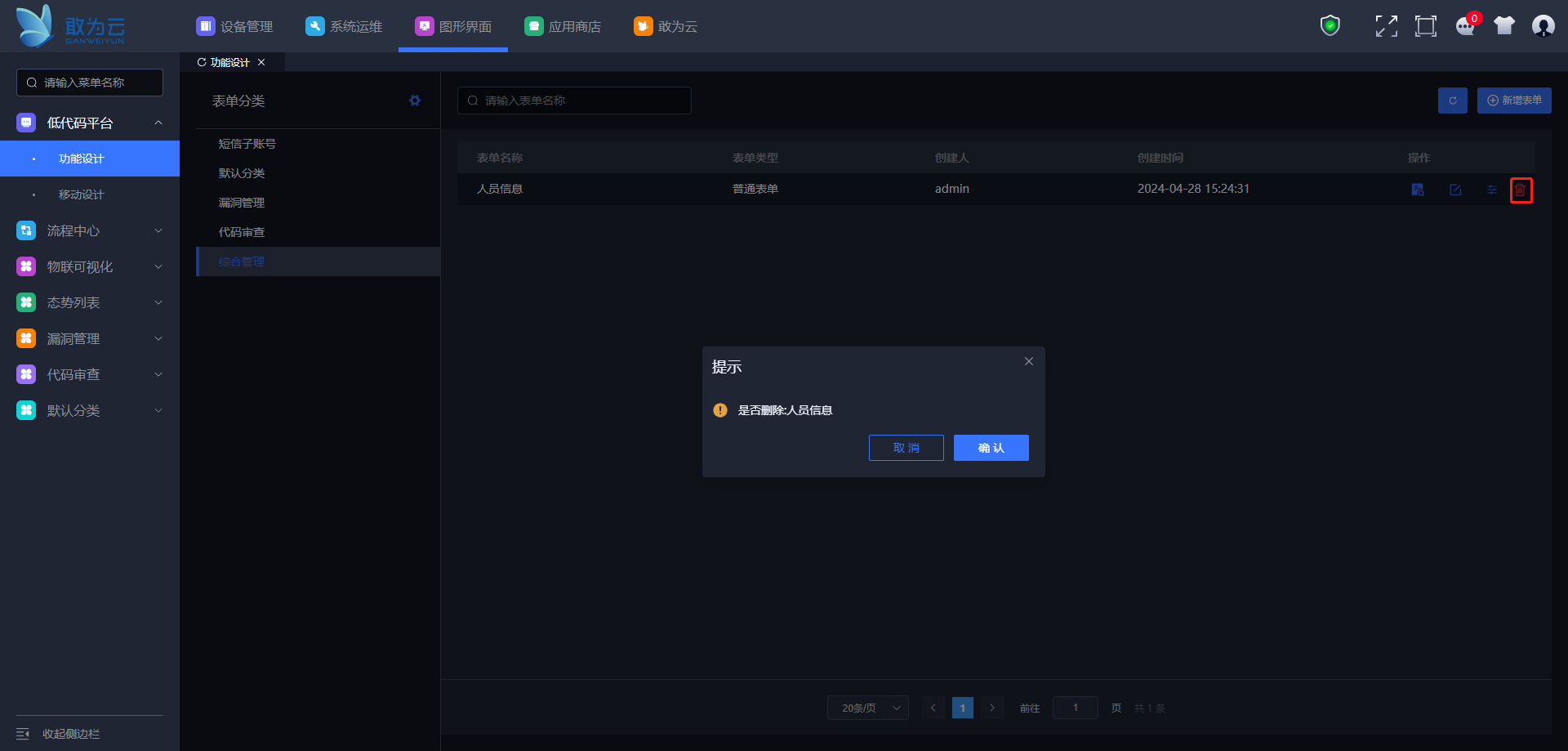Open messages via the chat bubble icon
Viewport: 1568px width, 751px height.
(1465, 26)
